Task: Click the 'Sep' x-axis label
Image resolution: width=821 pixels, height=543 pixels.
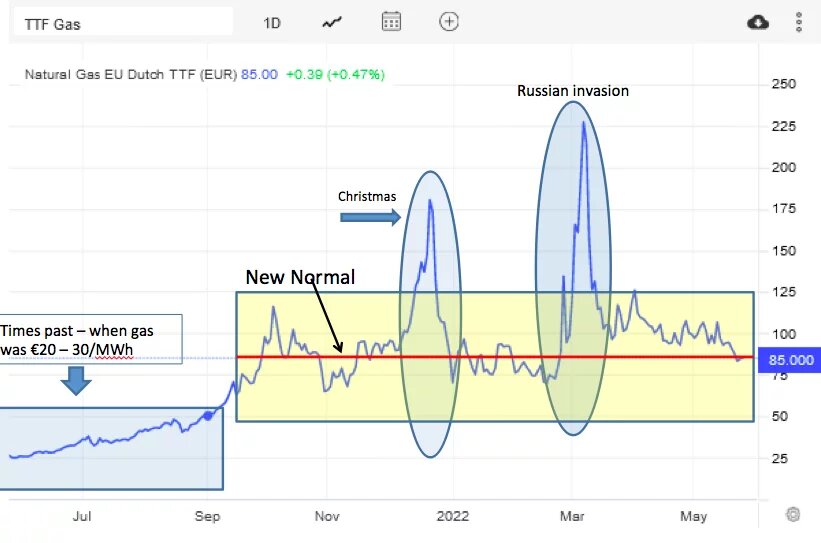Action: pos(207,516)
